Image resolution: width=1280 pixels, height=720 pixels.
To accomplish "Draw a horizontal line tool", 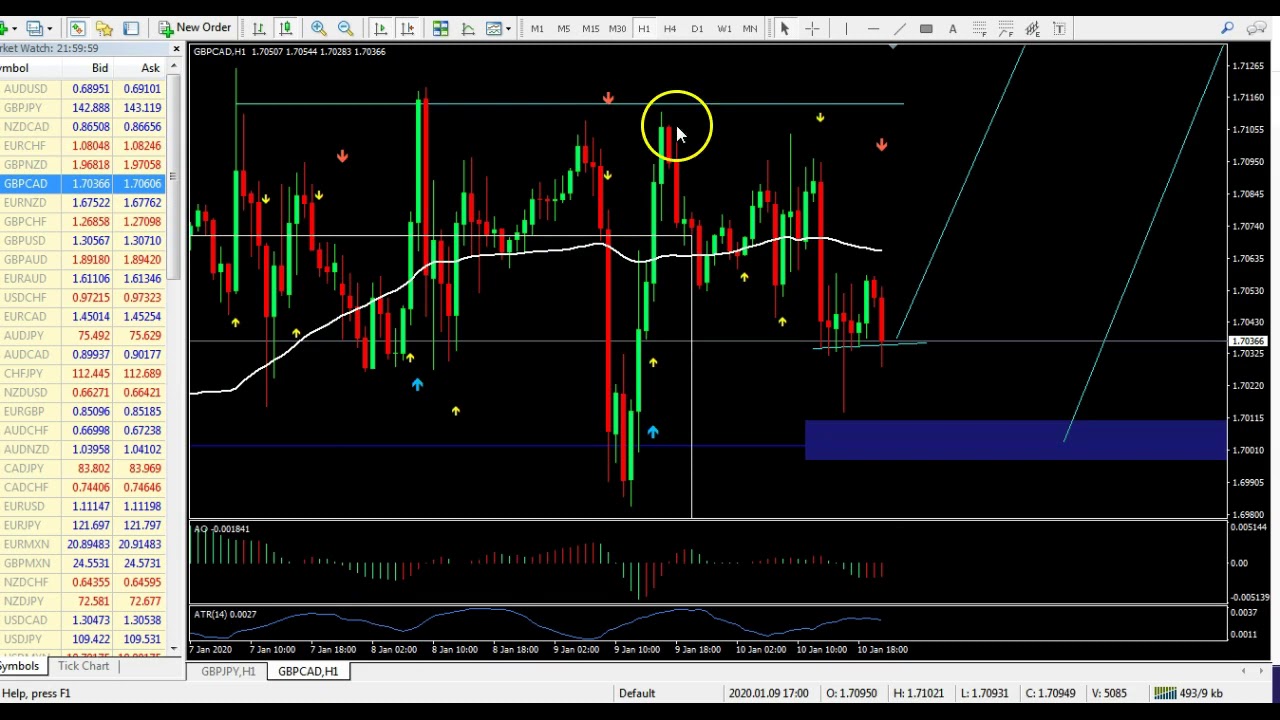I will coord(873,28).
